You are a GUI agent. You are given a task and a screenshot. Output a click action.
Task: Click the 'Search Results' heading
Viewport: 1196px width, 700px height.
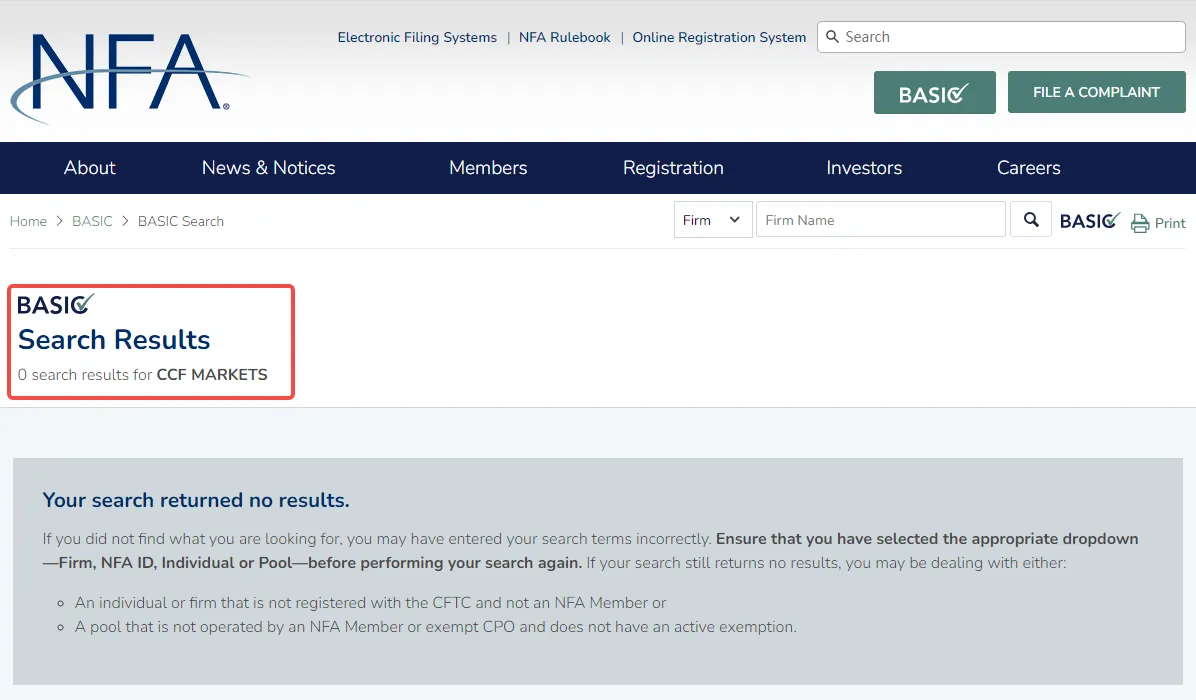click(114, 340)
